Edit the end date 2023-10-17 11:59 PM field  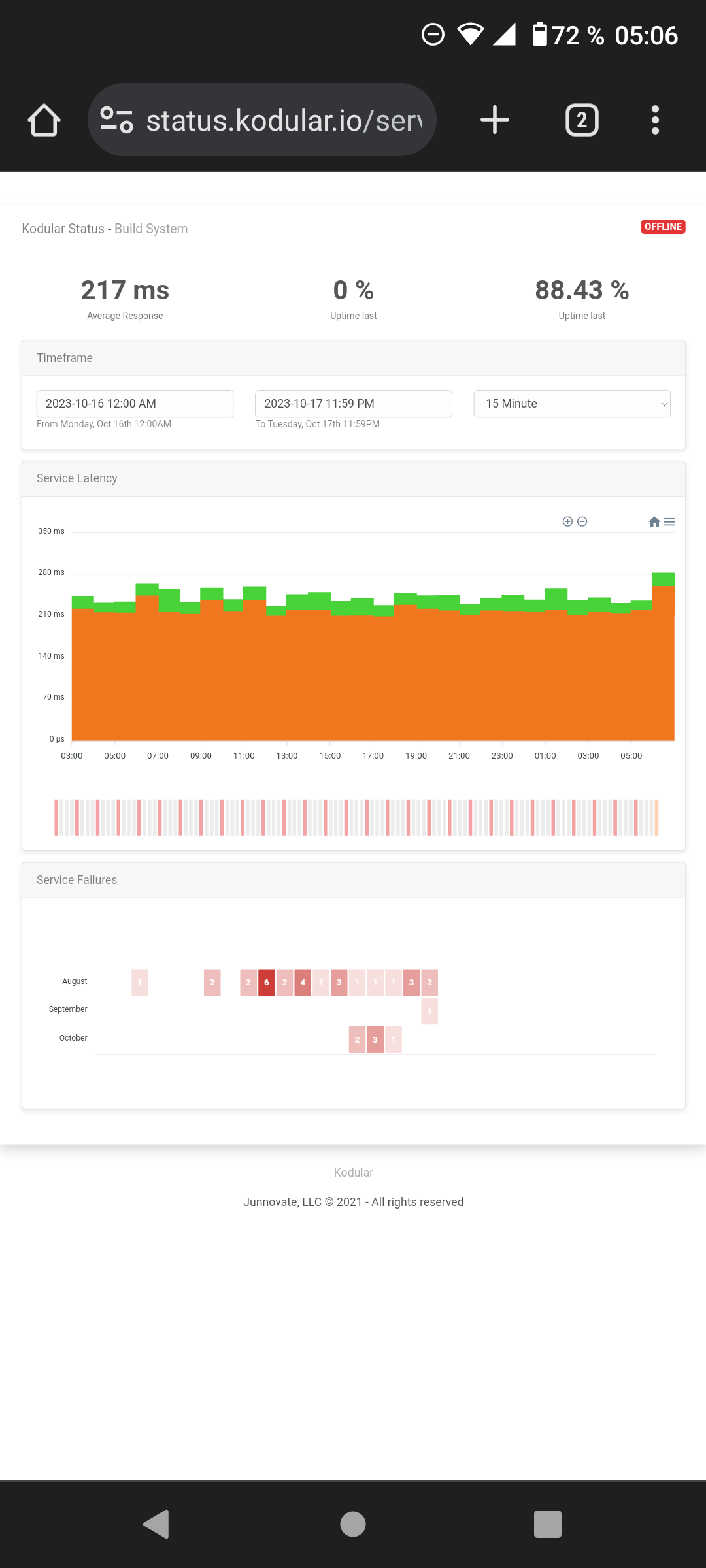coord(353,404)
